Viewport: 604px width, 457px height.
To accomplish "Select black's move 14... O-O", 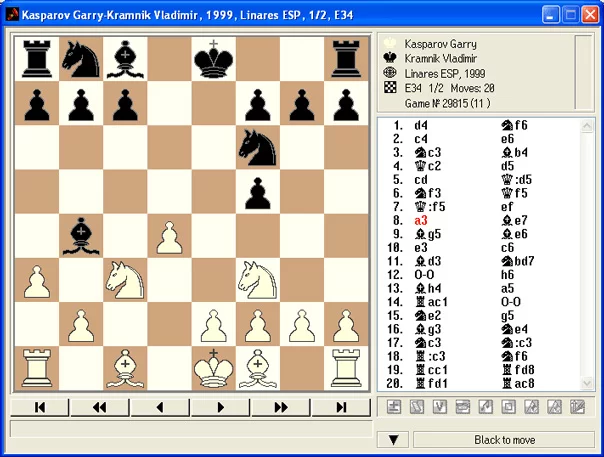I will [x=511, y=302].
